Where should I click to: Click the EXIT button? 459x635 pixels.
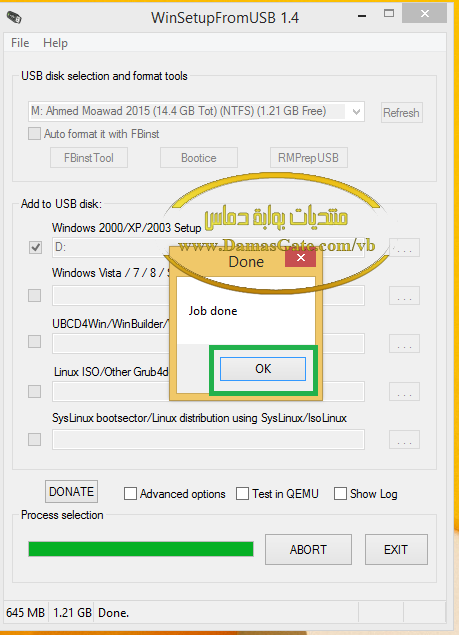[x=396, y=550]
